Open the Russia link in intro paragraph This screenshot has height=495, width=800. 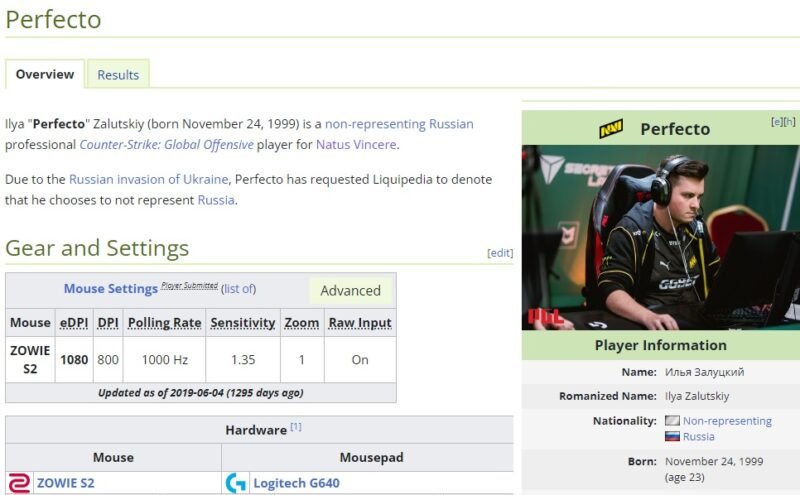coord(216,200)
